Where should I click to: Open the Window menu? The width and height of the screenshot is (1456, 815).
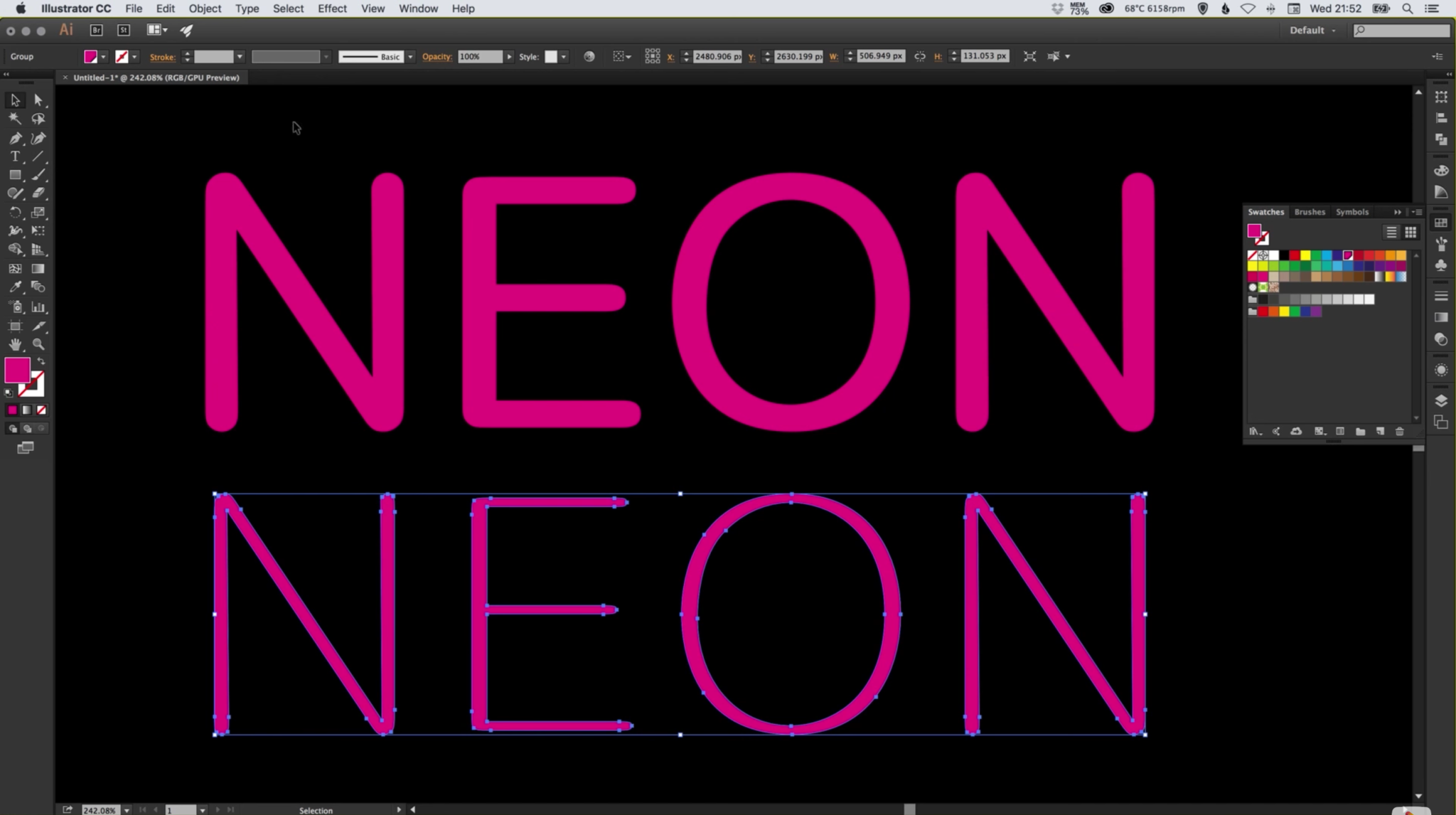point(418,8)
